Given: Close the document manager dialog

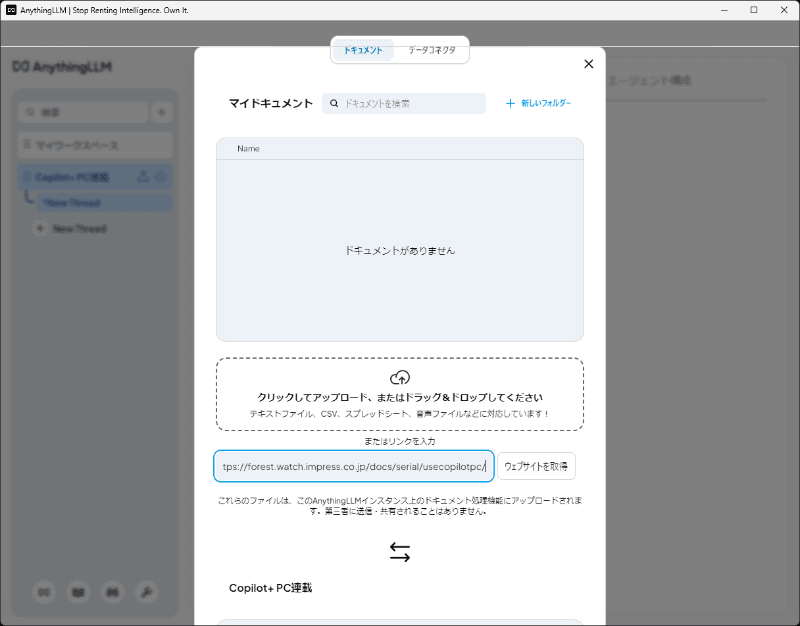Looking at the screenshot, I should (x=588, y=64).
